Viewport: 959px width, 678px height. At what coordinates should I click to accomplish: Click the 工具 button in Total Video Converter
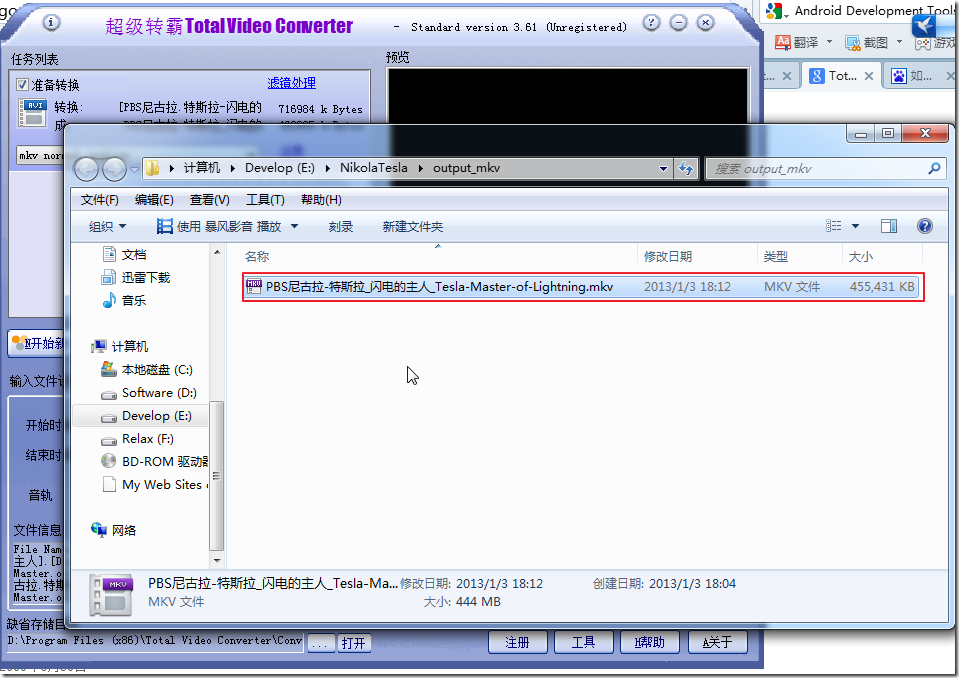[x=583, y=643]
